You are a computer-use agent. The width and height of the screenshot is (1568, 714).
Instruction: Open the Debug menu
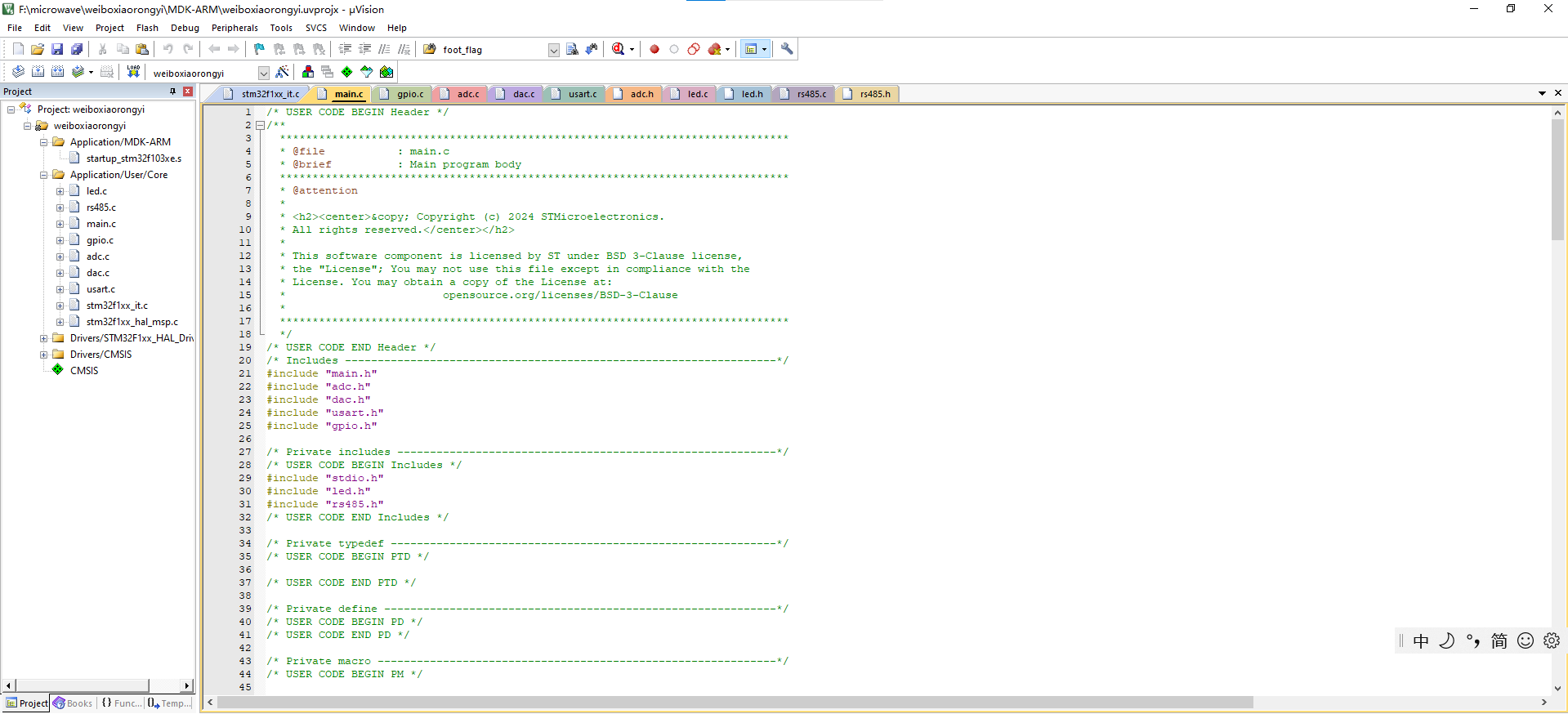click(x=185, y=28)
